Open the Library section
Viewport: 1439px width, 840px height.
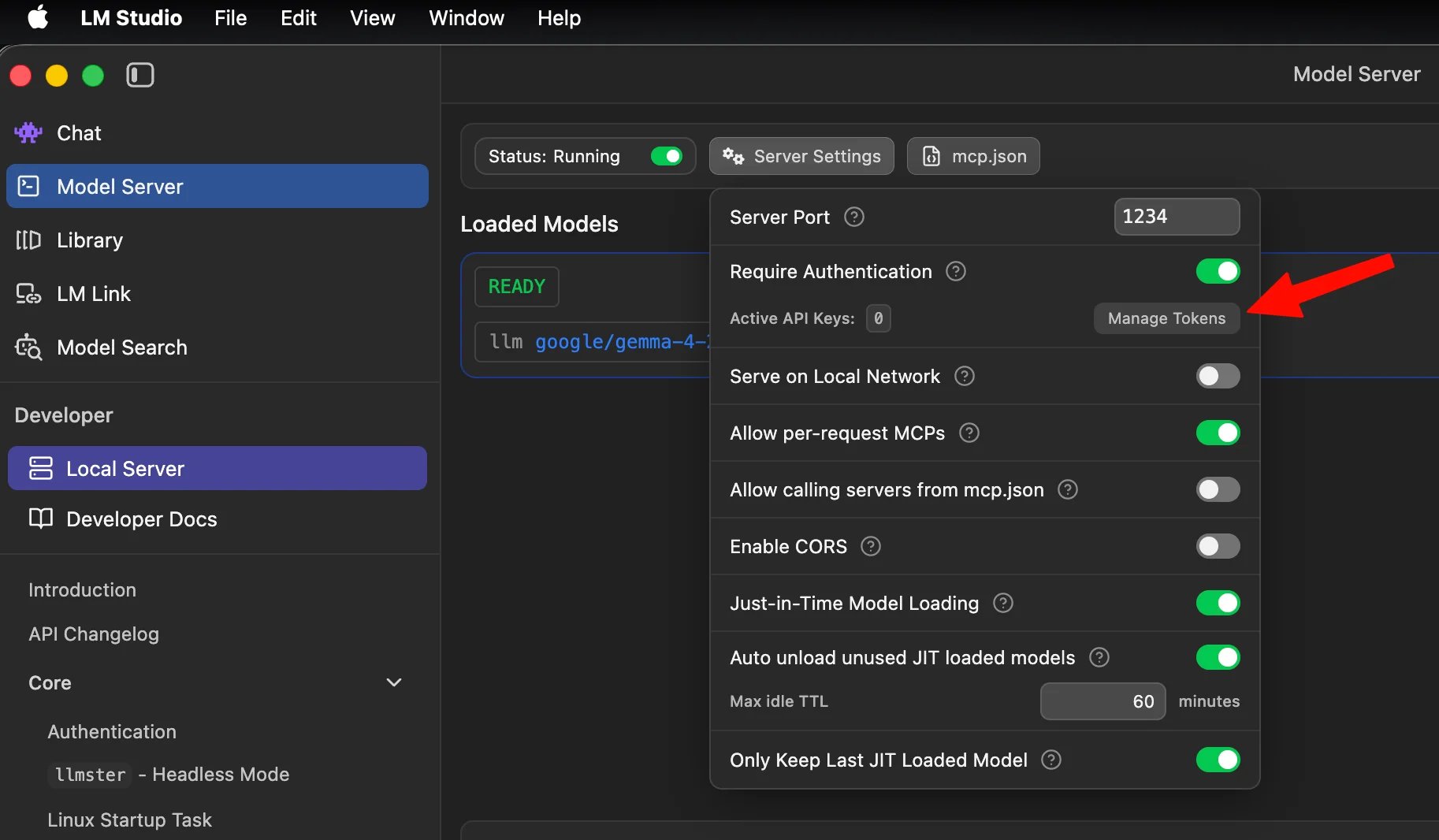[x=217, y=240]
